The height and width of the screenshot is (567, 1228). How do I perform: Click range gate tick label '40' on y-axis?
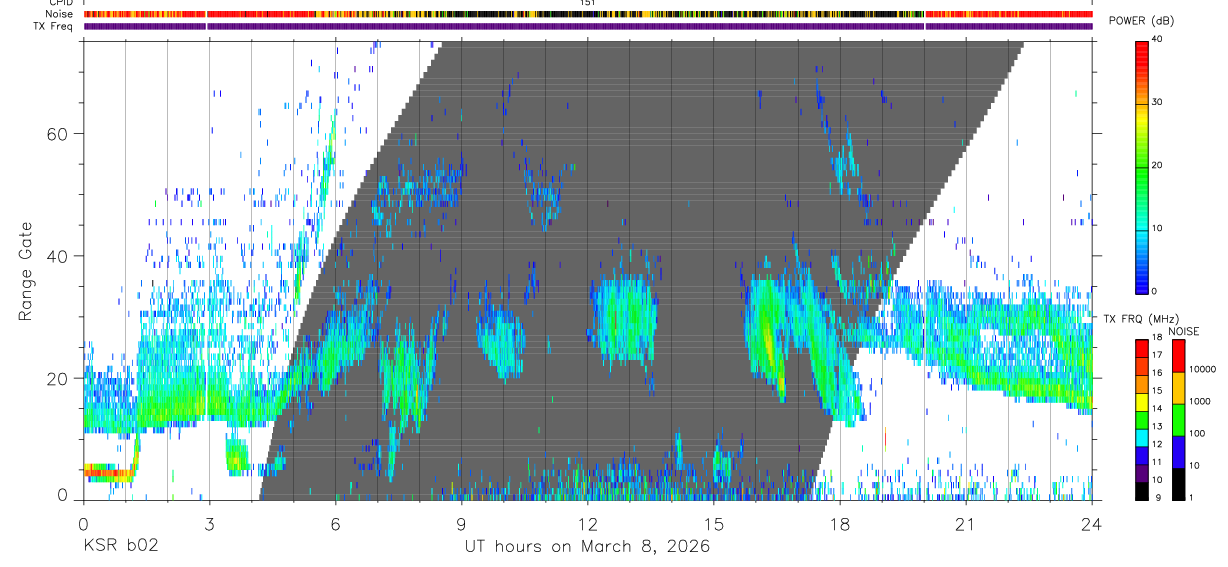[59, 256]
